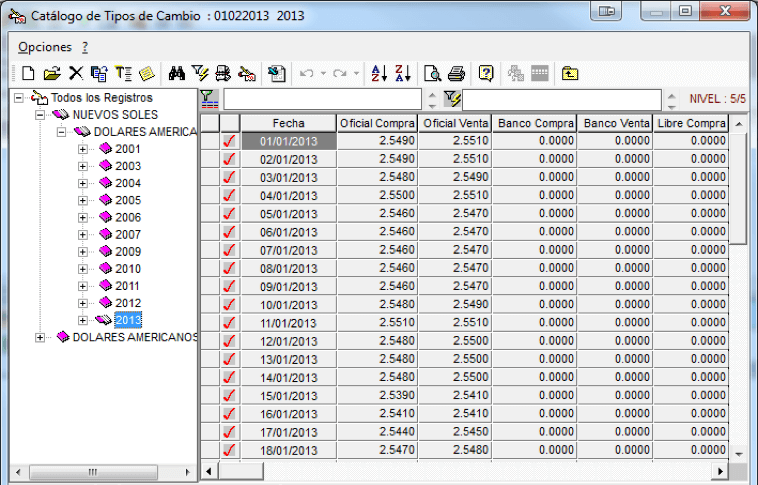Viewport: 758px width, 485px height.
Task: Open print preview magnifier icon
Action: click(x=432, y=73)
